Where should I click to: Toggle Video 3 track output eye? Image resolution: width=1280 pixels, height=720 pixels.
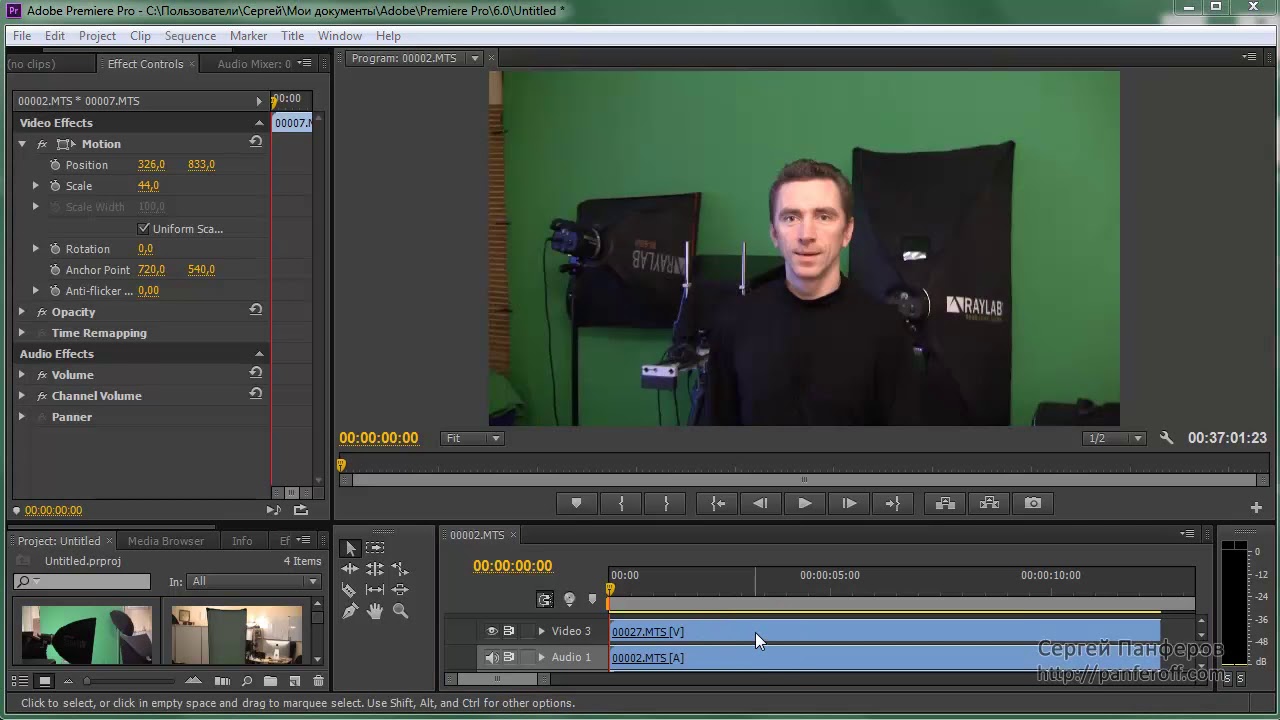[x=492, y=631]
